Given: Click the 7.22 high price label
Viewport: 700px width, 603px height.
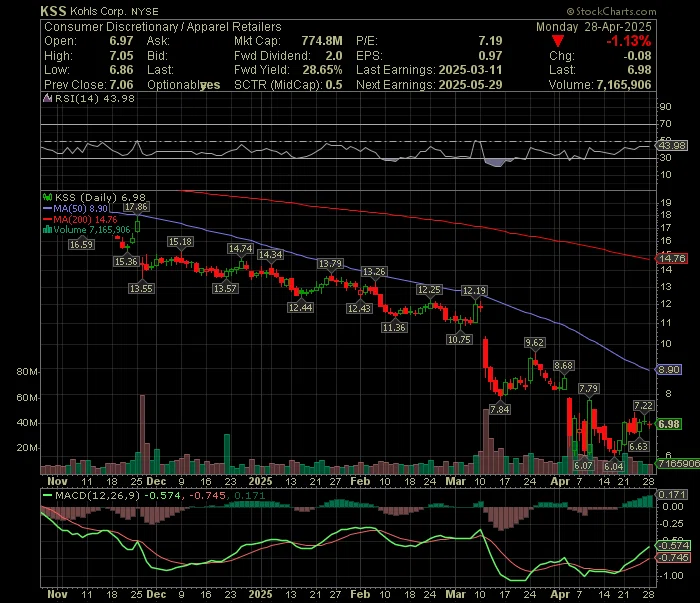Looking at the screenshot, I should (643, 406).
